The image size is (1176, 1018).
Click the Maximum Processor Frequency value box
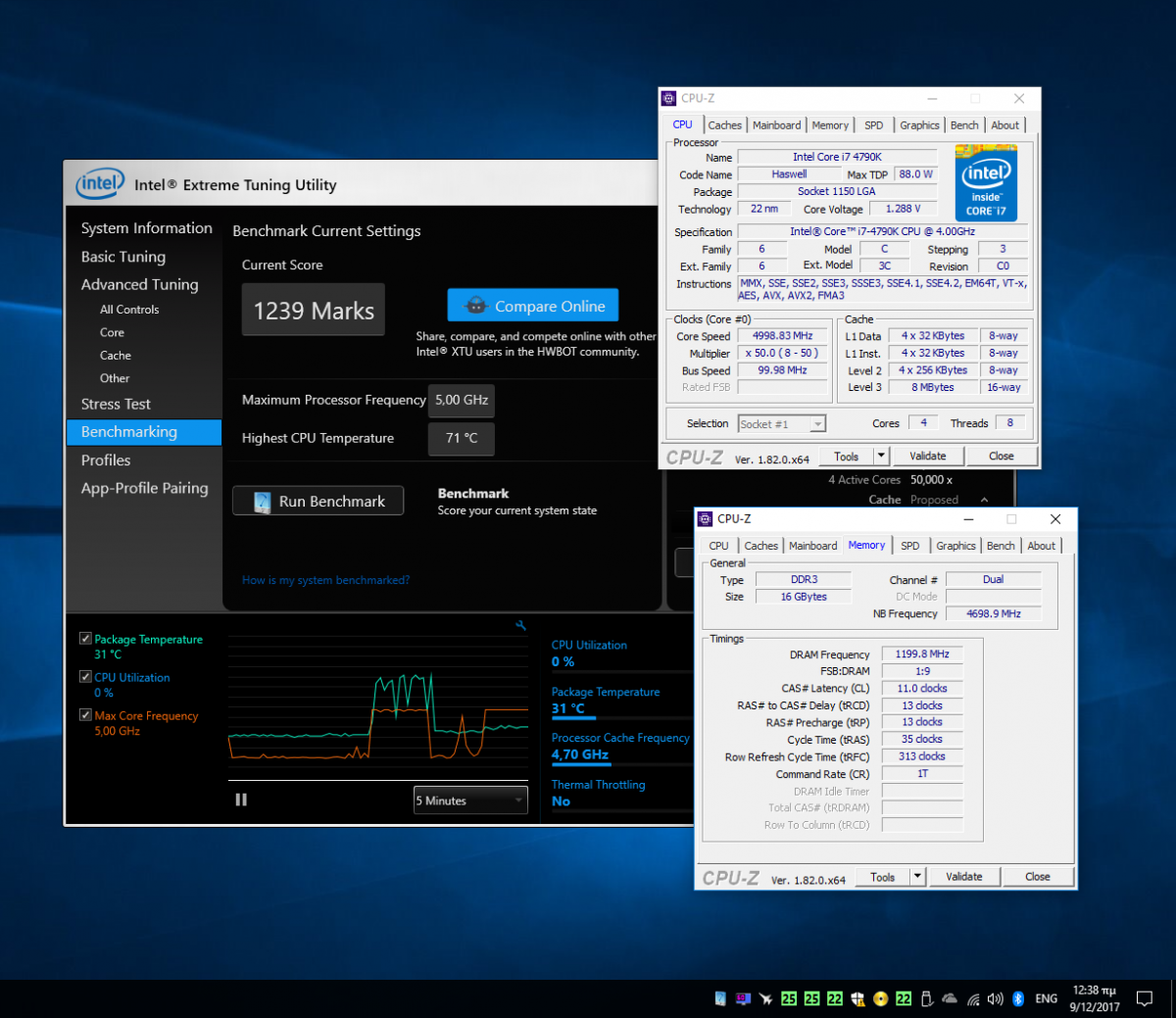[x=462, y=400]
